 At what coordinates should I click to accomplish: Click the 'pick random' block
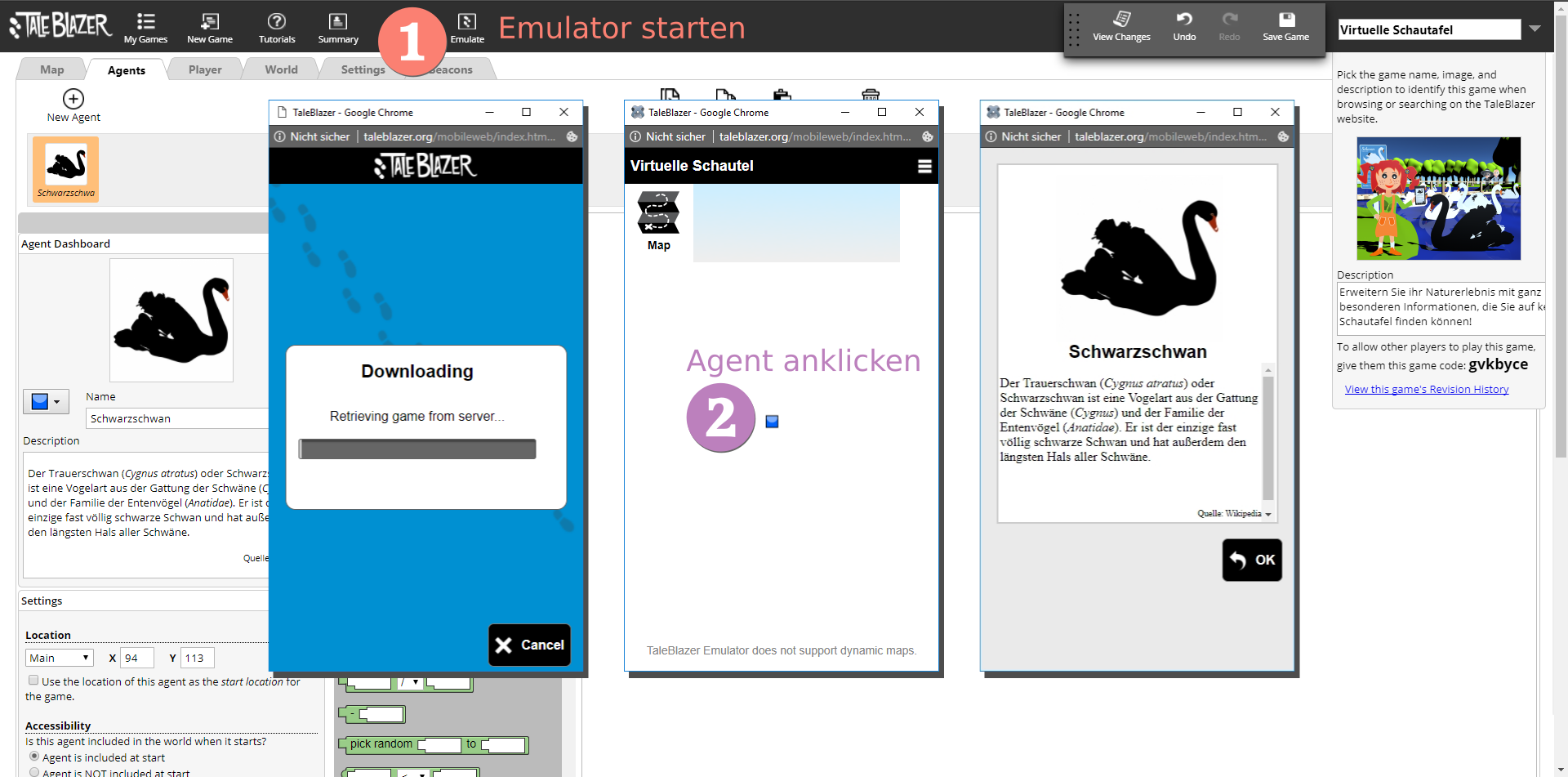click(x=381, y=744)
